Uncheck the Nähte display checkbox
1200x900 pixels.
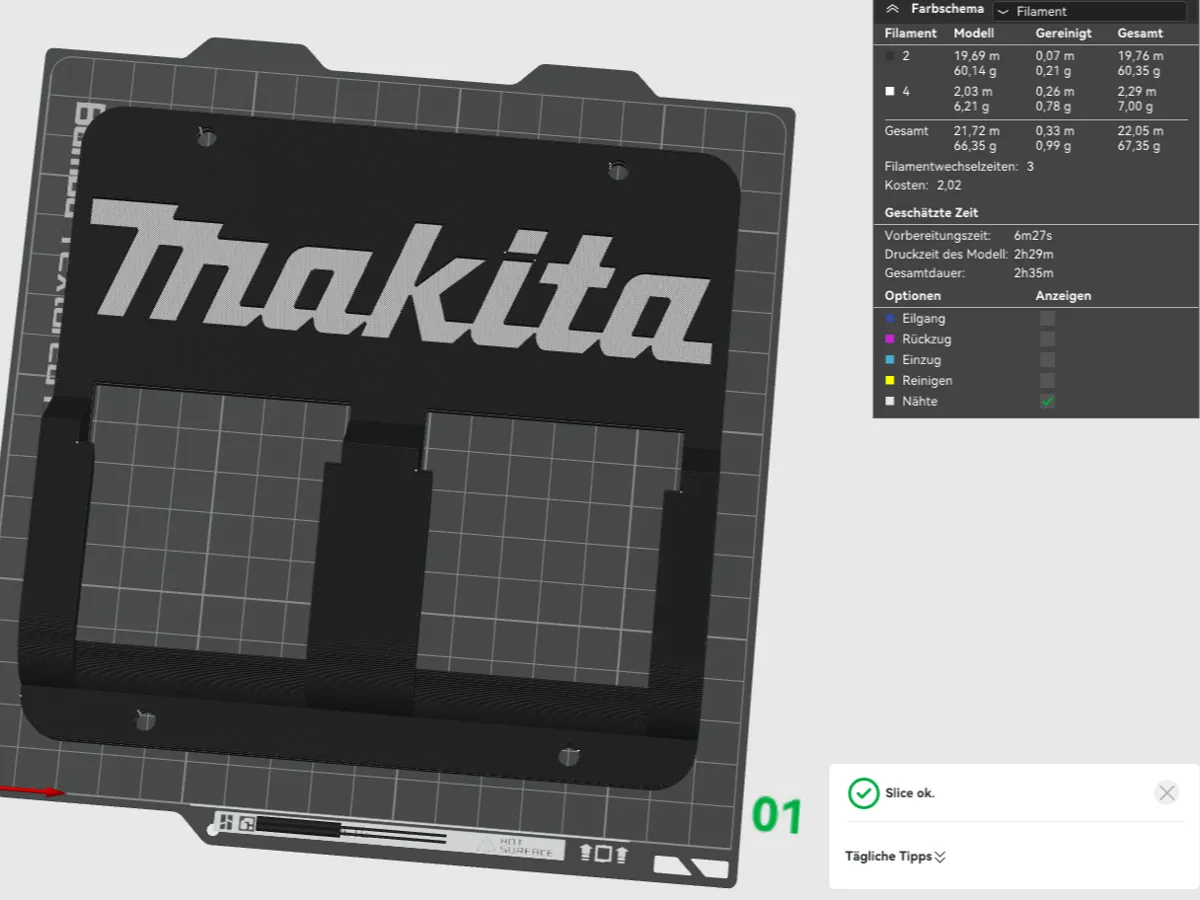click(1047, 401)
